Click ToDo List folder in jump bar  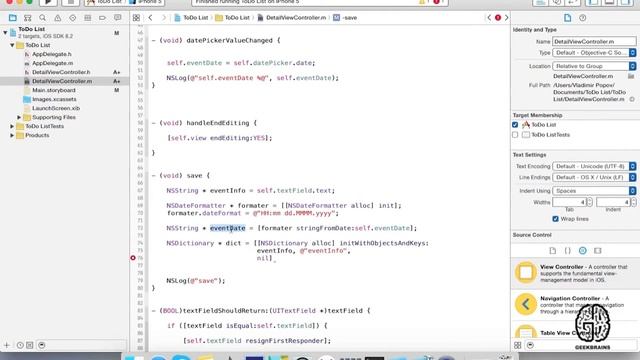[x=233, y=18]
